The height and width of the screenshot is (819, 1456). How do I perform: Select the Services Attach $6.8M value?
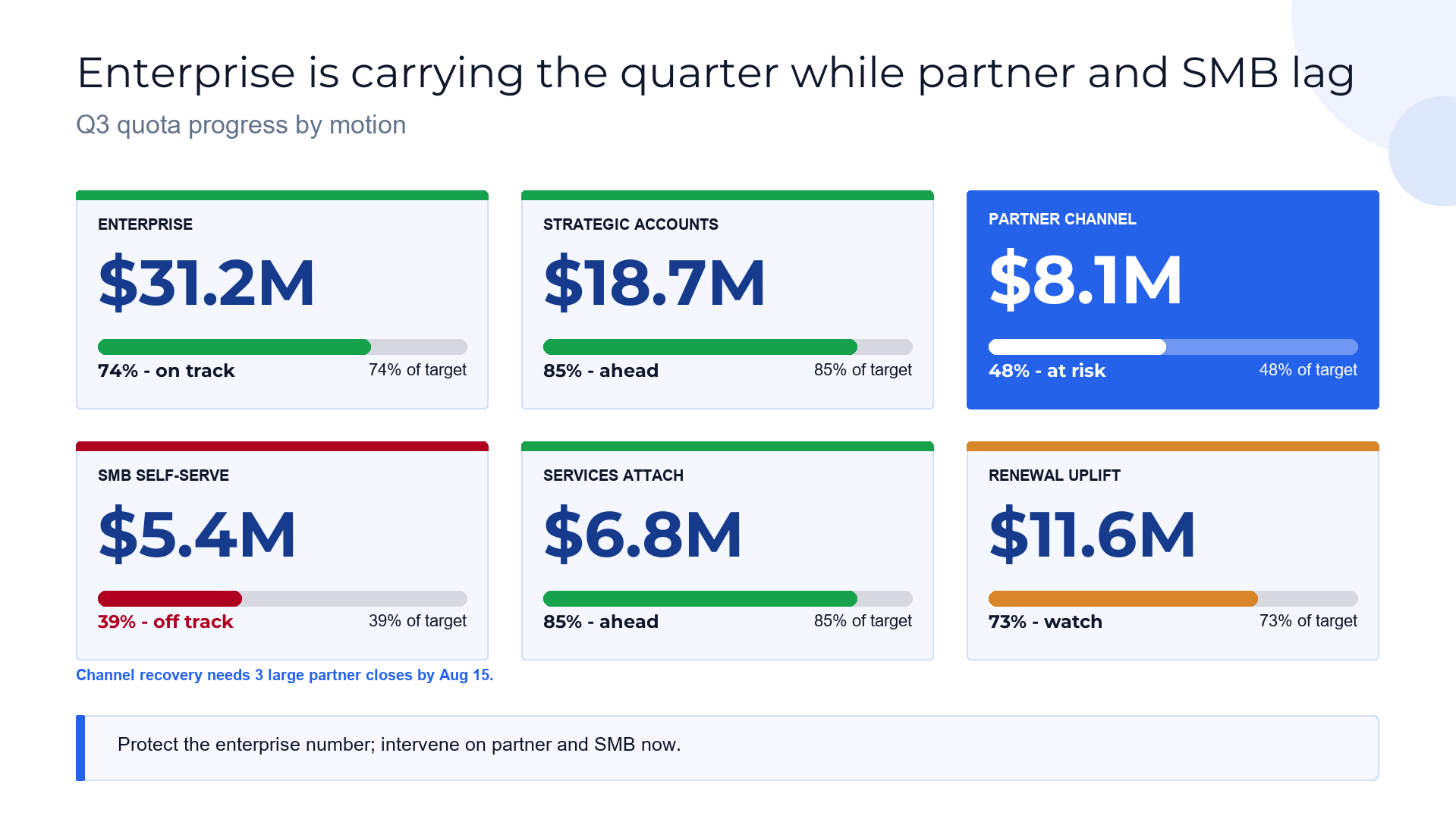[x=643, y=534]
